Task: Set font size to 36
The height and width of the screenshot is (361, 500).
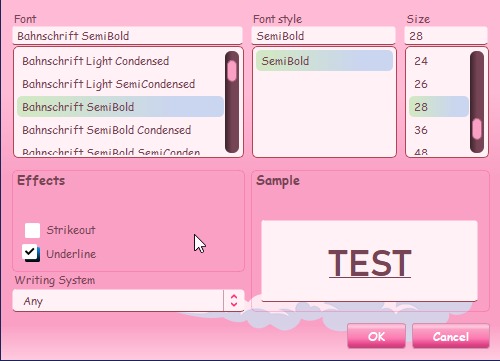Action: click(x=439, y=130)
